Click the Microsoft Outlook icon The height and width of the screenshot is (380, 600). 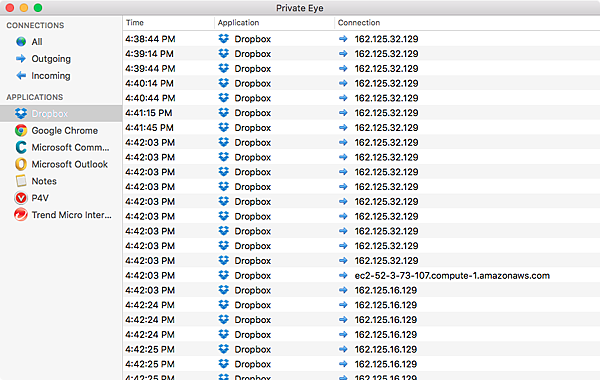21,164
